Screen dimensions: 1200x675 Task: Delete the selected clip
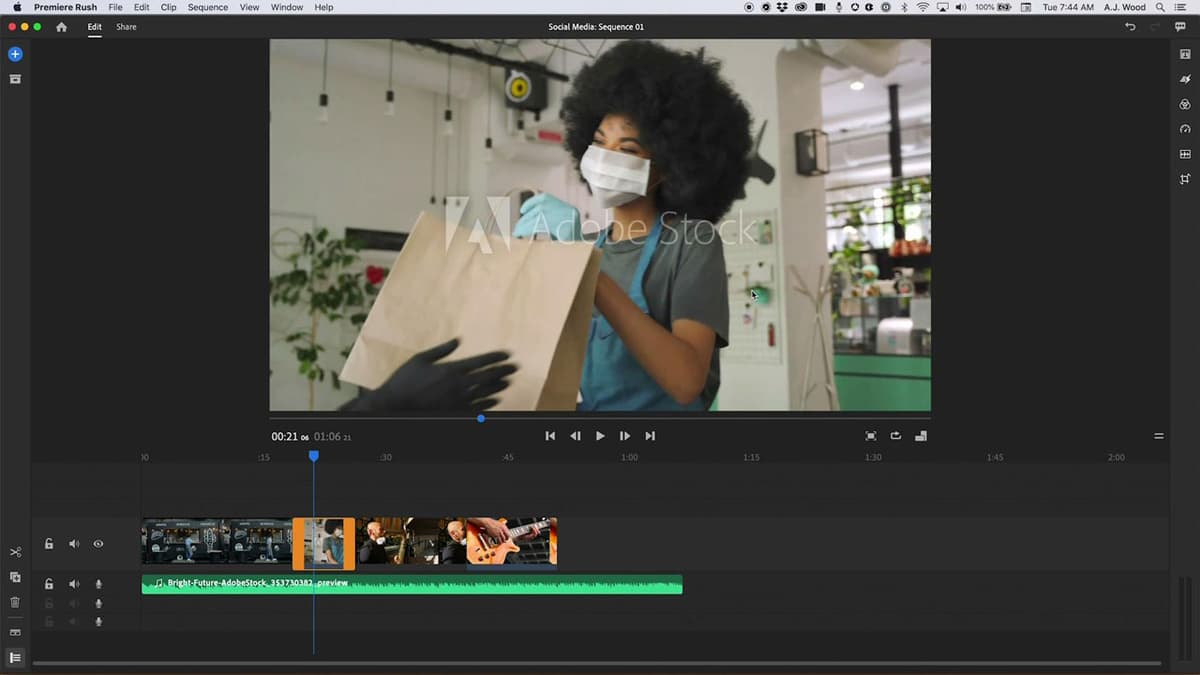pyautogui.click(x=15, y=603)
